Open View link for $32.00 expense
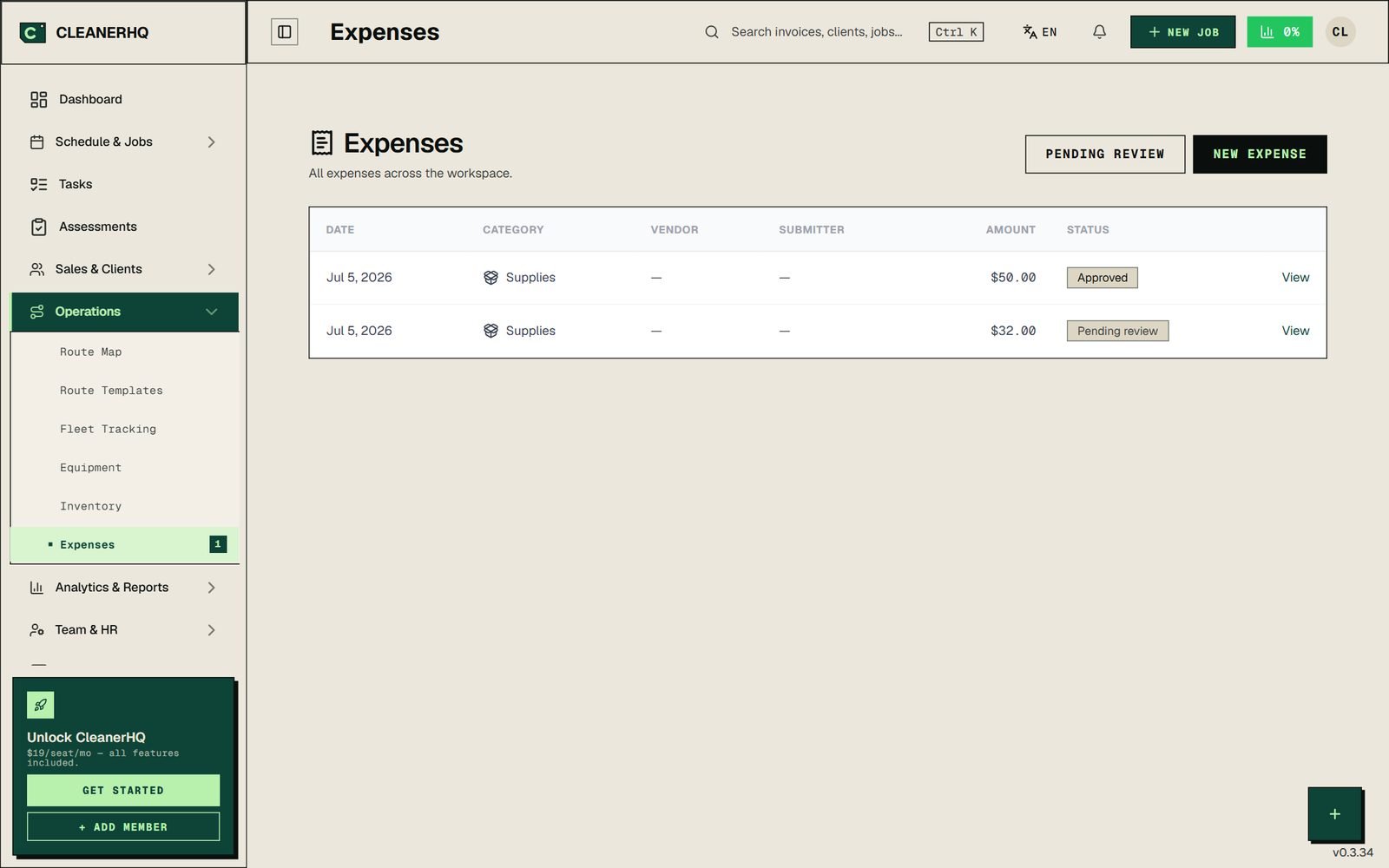1389x868 pixels. coord(1295,331)
